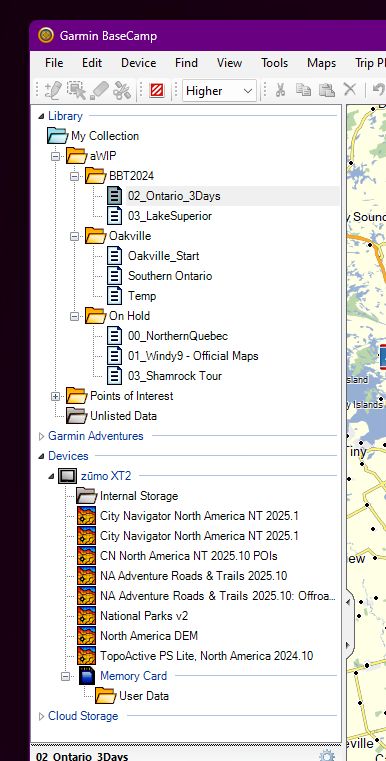Click the User Data folder icon
This screenshot has width=386, height=761.
coord(106,696)
